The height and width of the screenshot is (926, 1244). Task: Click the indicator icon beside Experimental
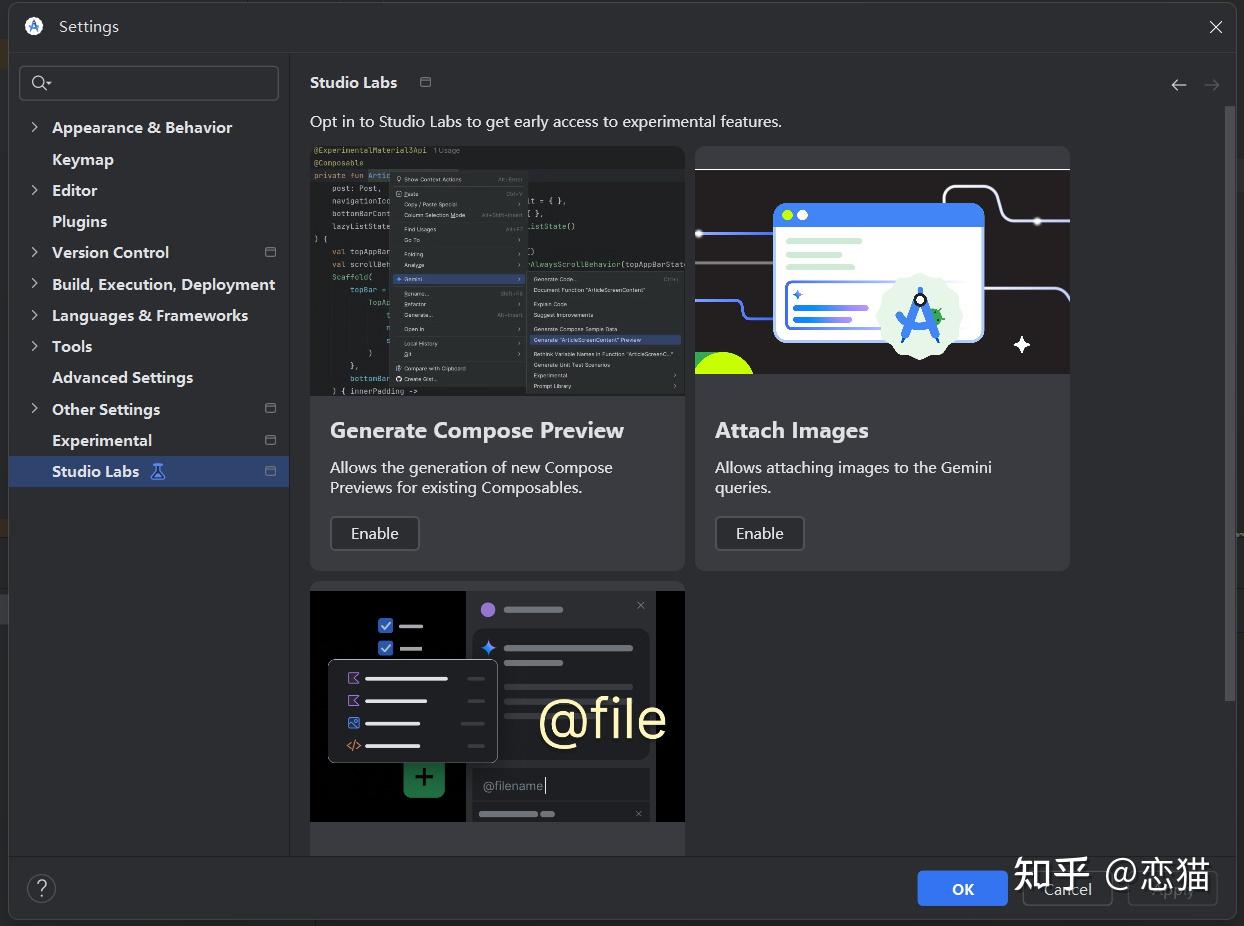pyautogui.click(x=270, y=440)
